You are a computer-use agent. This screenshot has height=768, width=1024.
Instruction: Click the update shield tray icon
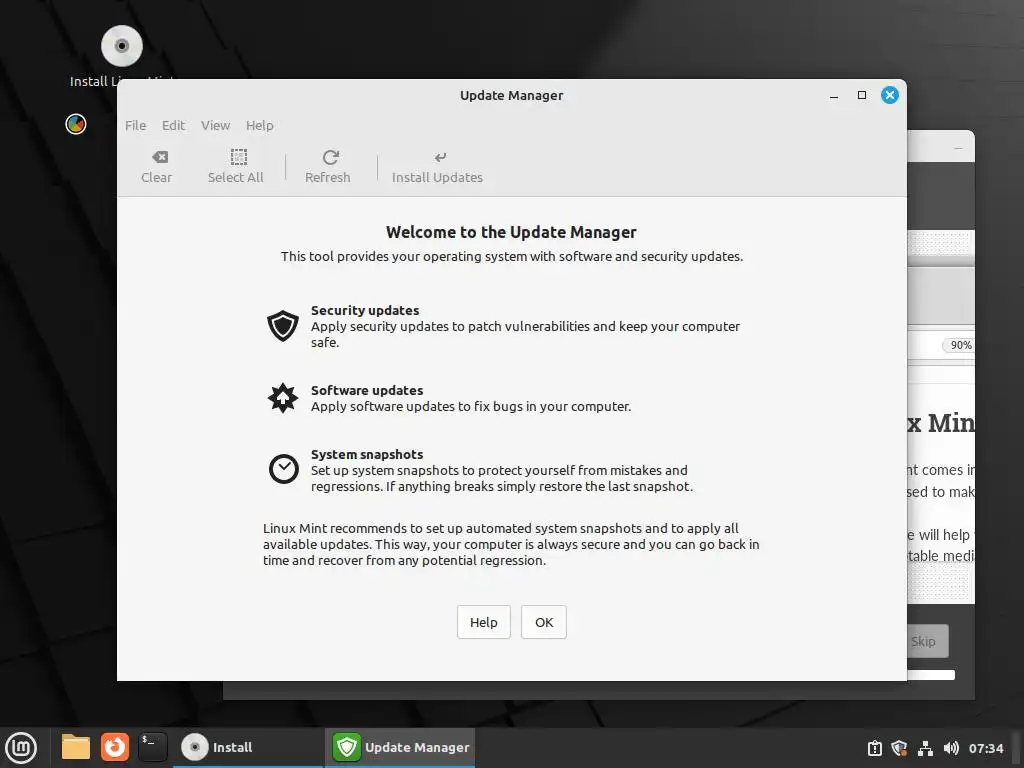(x=899, y=748)
